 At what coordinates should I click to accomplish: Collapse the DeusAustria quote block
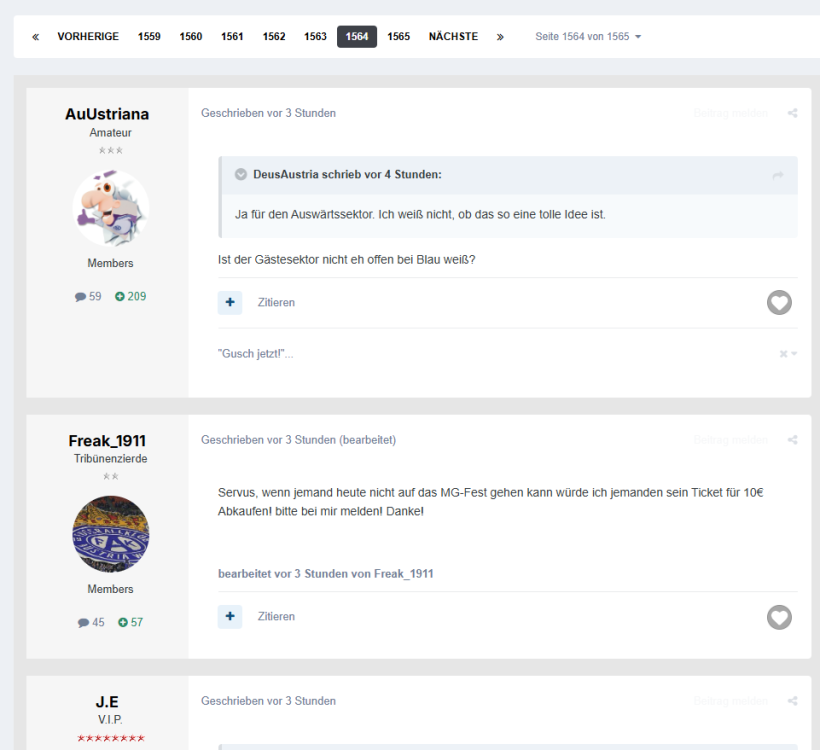point(240,175)
